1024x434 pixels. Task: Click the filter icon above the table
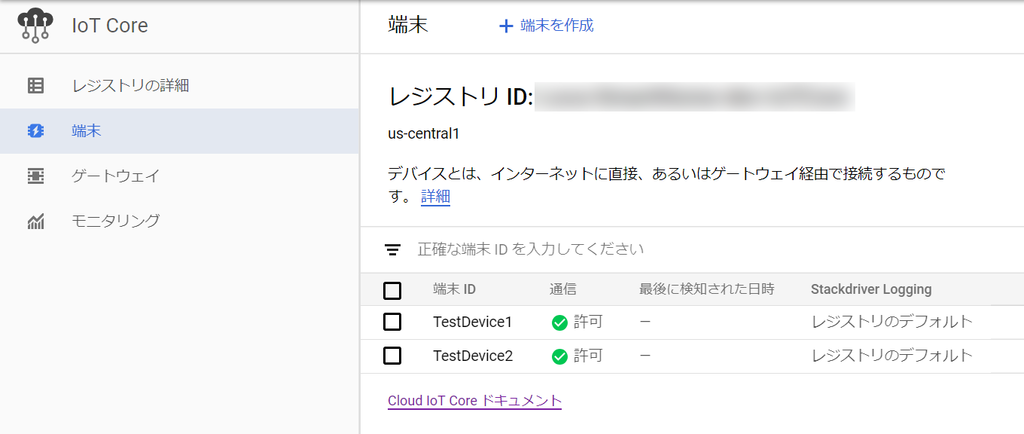[393, 249]
